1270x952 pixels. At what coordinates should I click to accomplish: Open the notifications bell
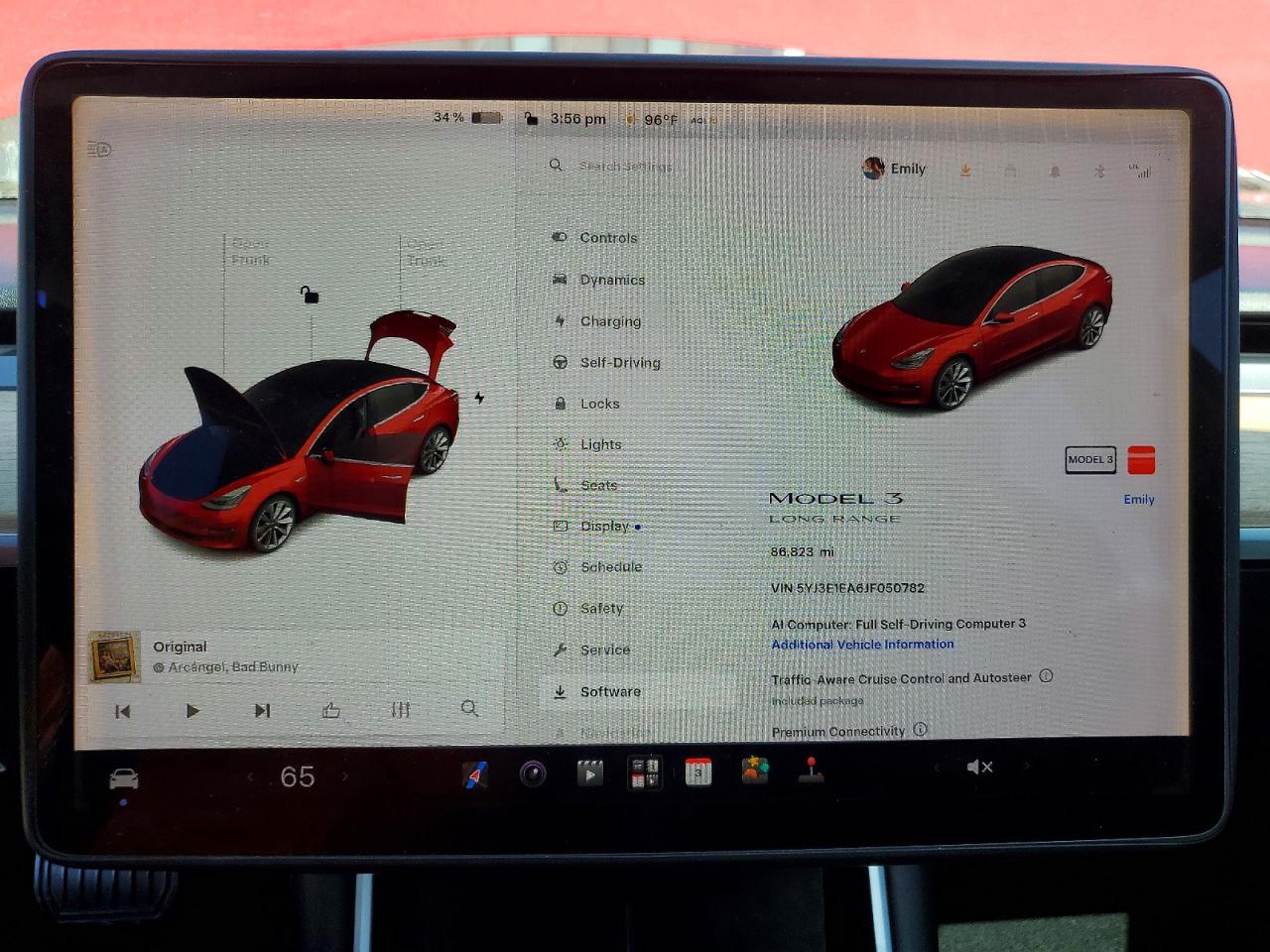click(1055, 172)
